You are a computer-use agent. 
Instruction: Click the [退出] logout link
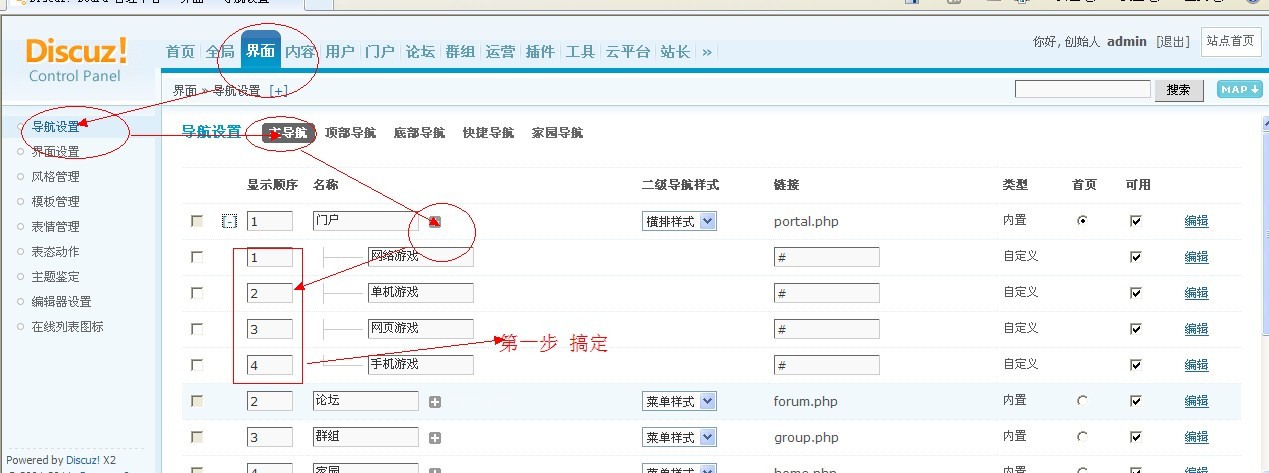point(1172,42)
